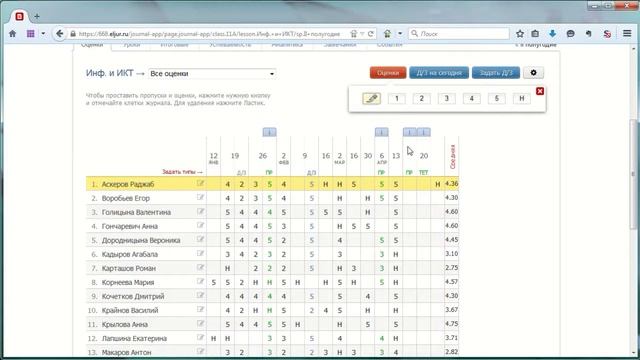The height and width of the screenshot is (360, 640).
Task: Click the 'Задать типы →' link
Action: pyautogui.click(x=182, y=172)
